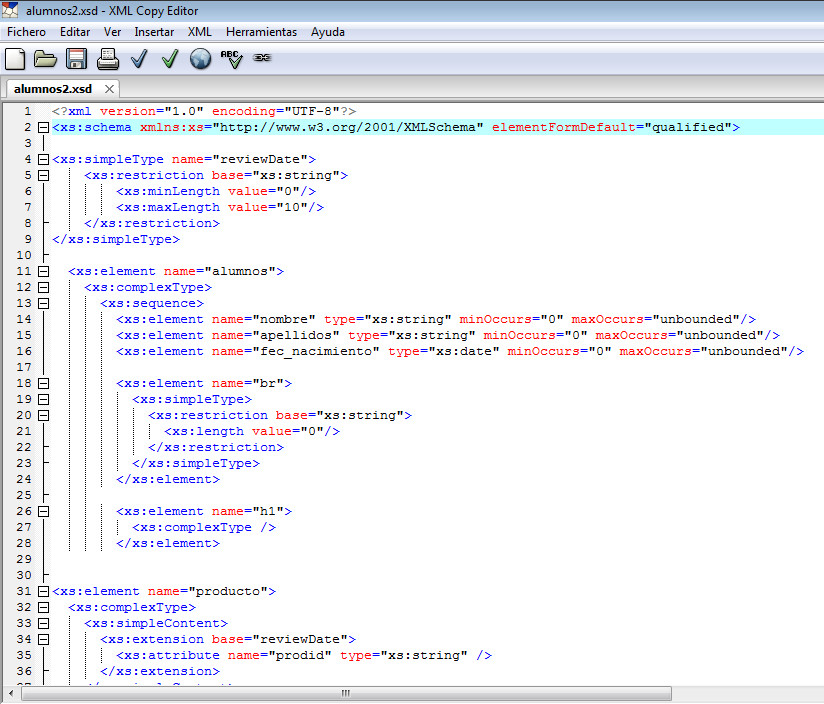Open the Herramientas menu
The height and width of the screenshot is (704, 824).
coord(261,32)
